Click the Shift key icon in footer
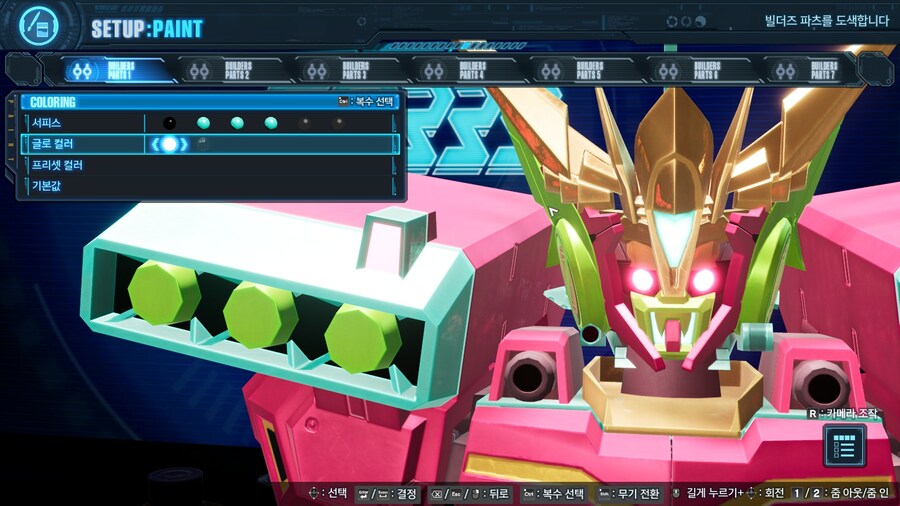This screenshot has height=506, width=900. tap(605, 494)
